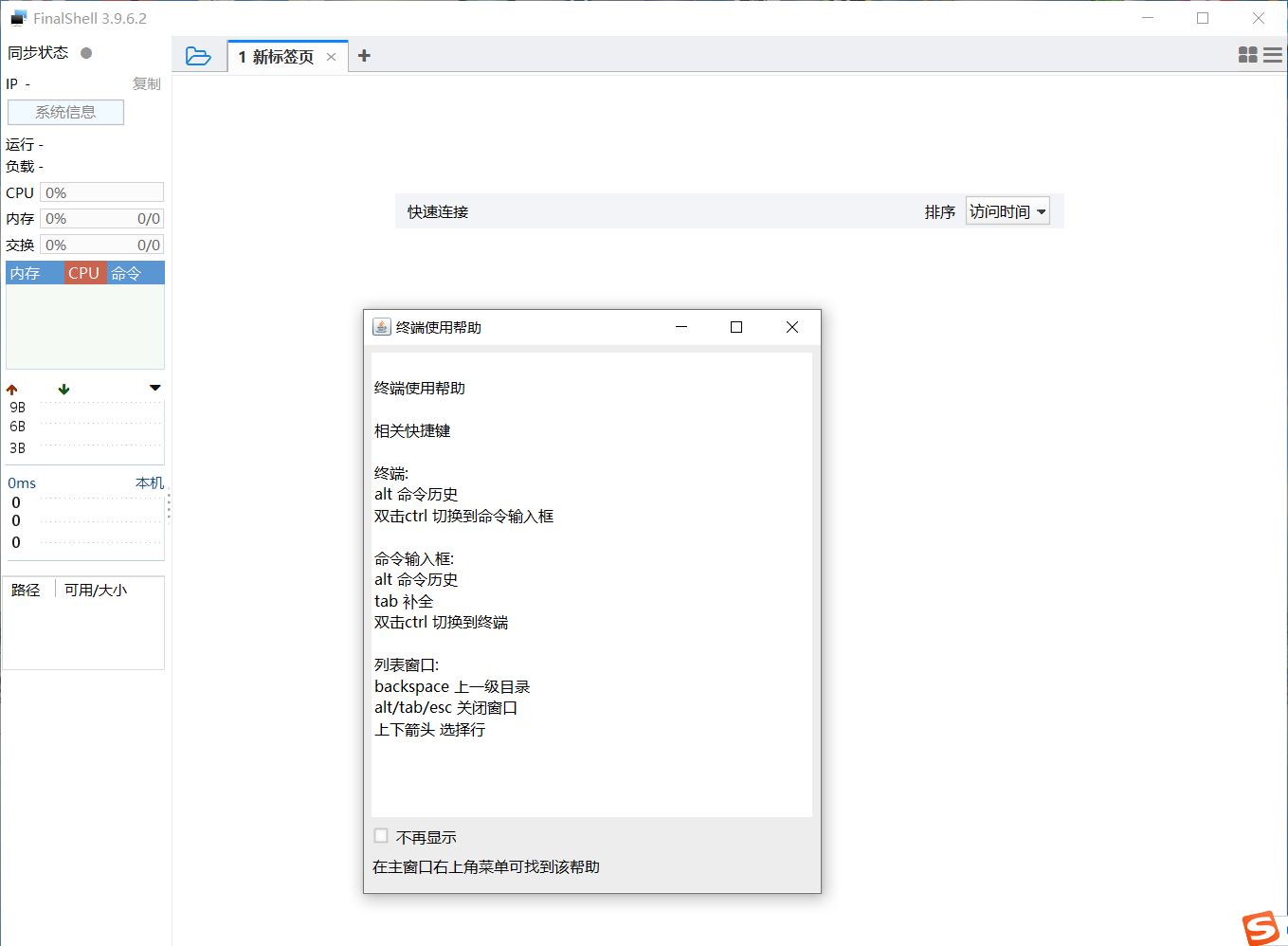Sort processes by 命令 column
Screen dimensions: 1288x946
pyautogui.click(x=136, y=273)
